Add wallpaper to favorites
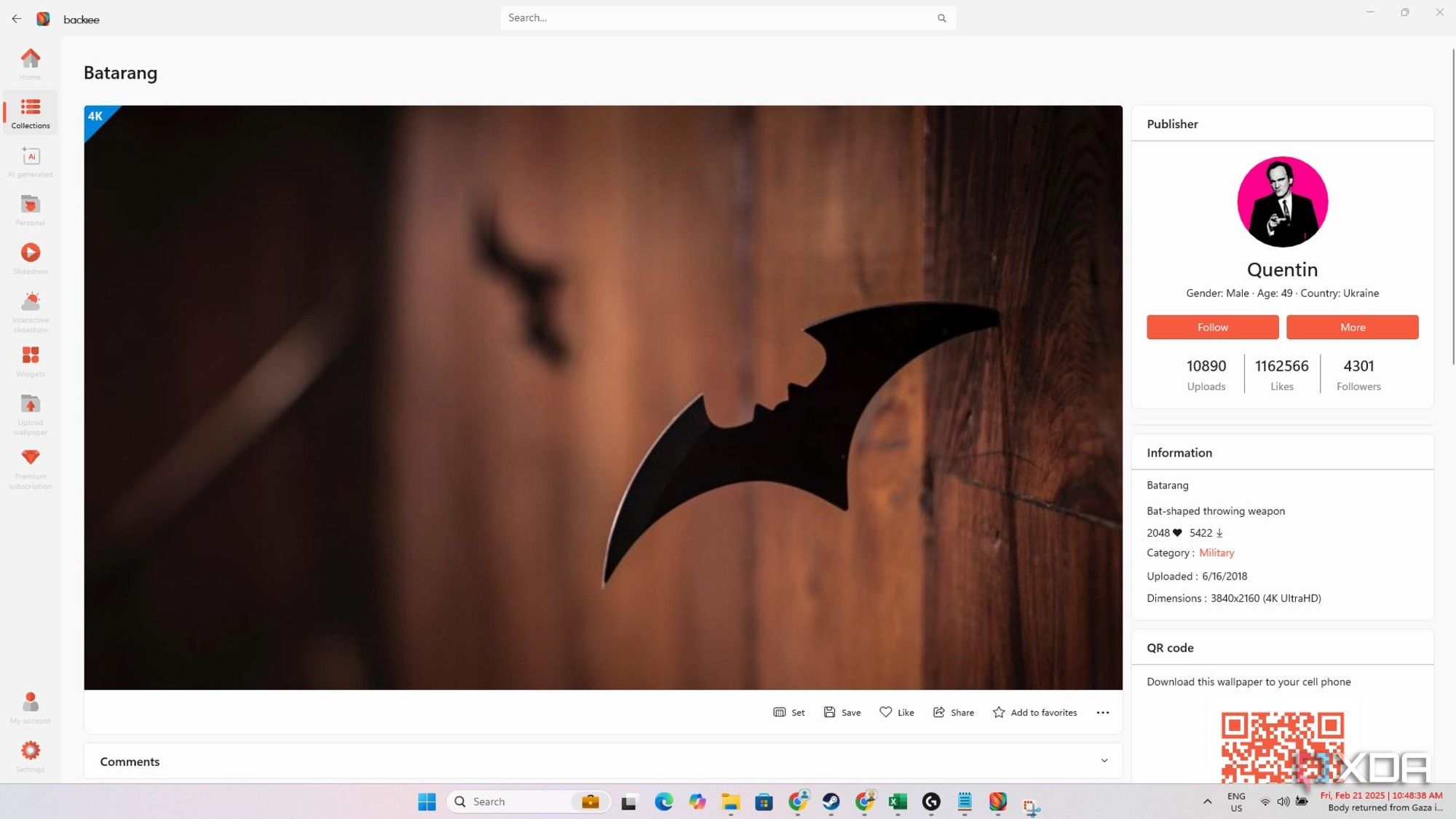Screen dimensions: 1456x819 [1034, 712]
